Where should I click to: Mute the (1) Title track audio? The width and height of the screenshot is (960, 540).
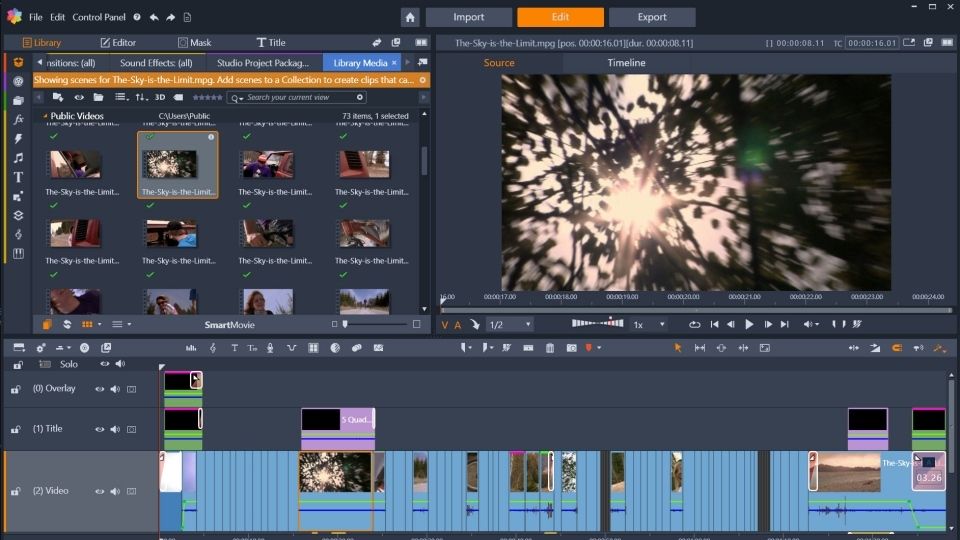[x=115, y=429]
